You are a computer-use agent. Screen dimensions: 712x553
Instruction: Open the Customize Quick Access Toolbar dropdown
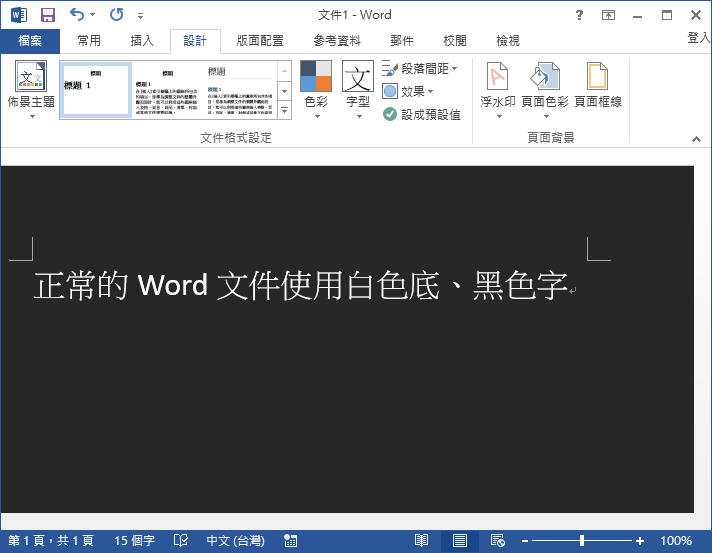point(140,16)
